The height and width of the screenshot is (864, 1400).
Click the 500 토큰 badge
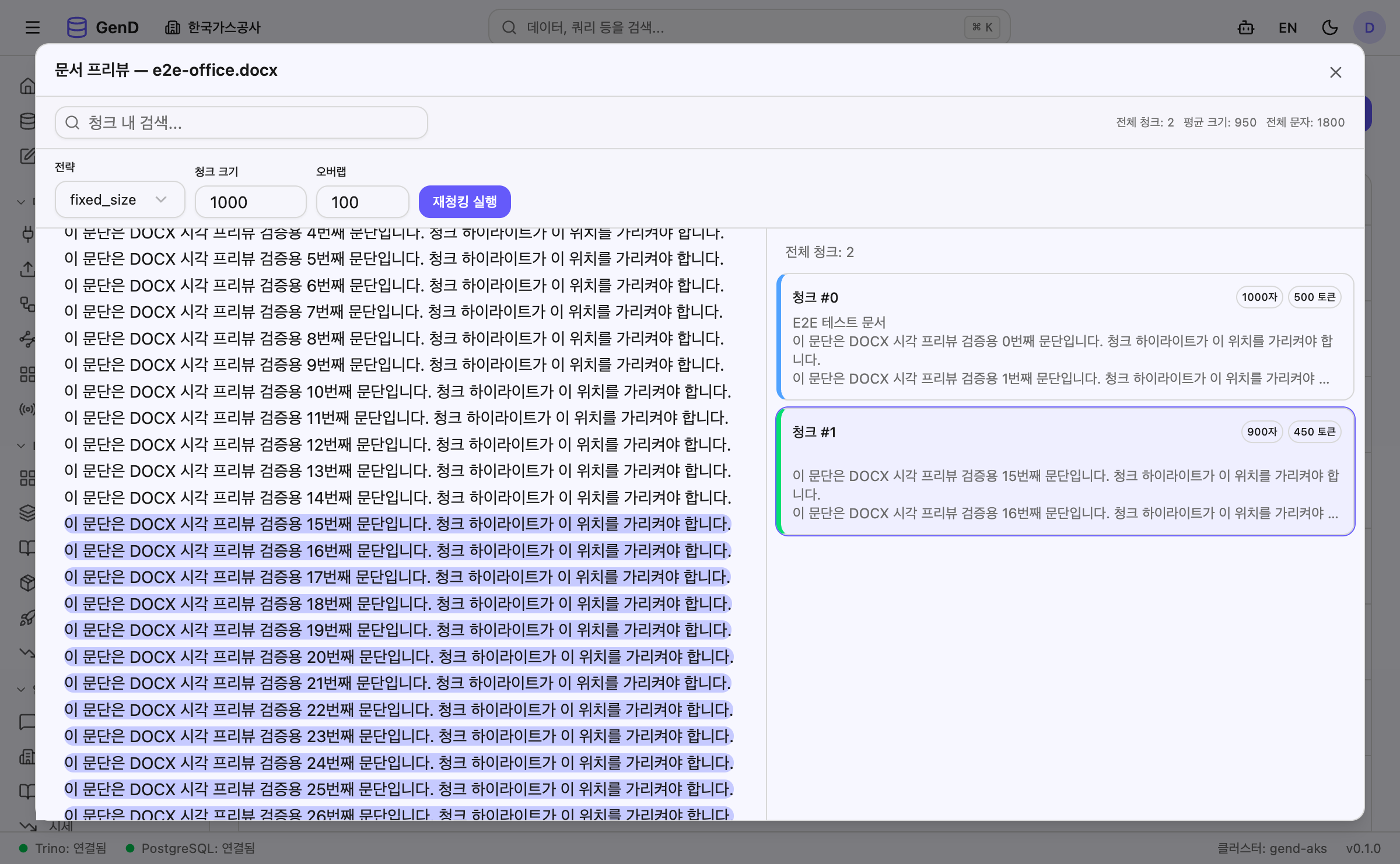pyautogui.click(x=1315, y=297)
